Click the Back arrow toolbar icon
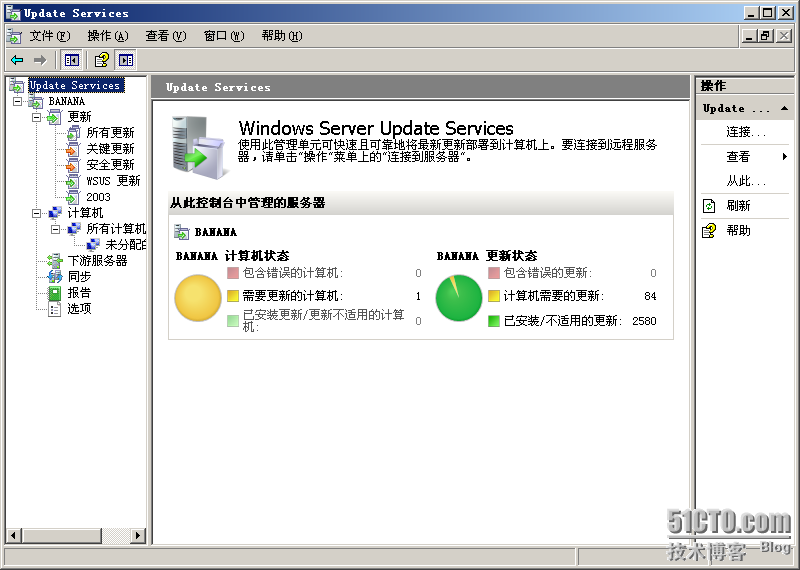Image resolution: width=800 pixels, height=570 pixels. (17, 60)
